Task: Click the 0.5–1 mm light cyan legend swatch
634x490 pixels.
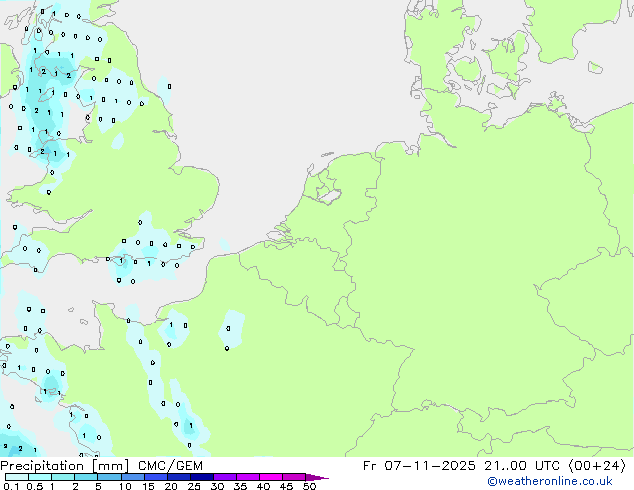Action: (40, 477)
